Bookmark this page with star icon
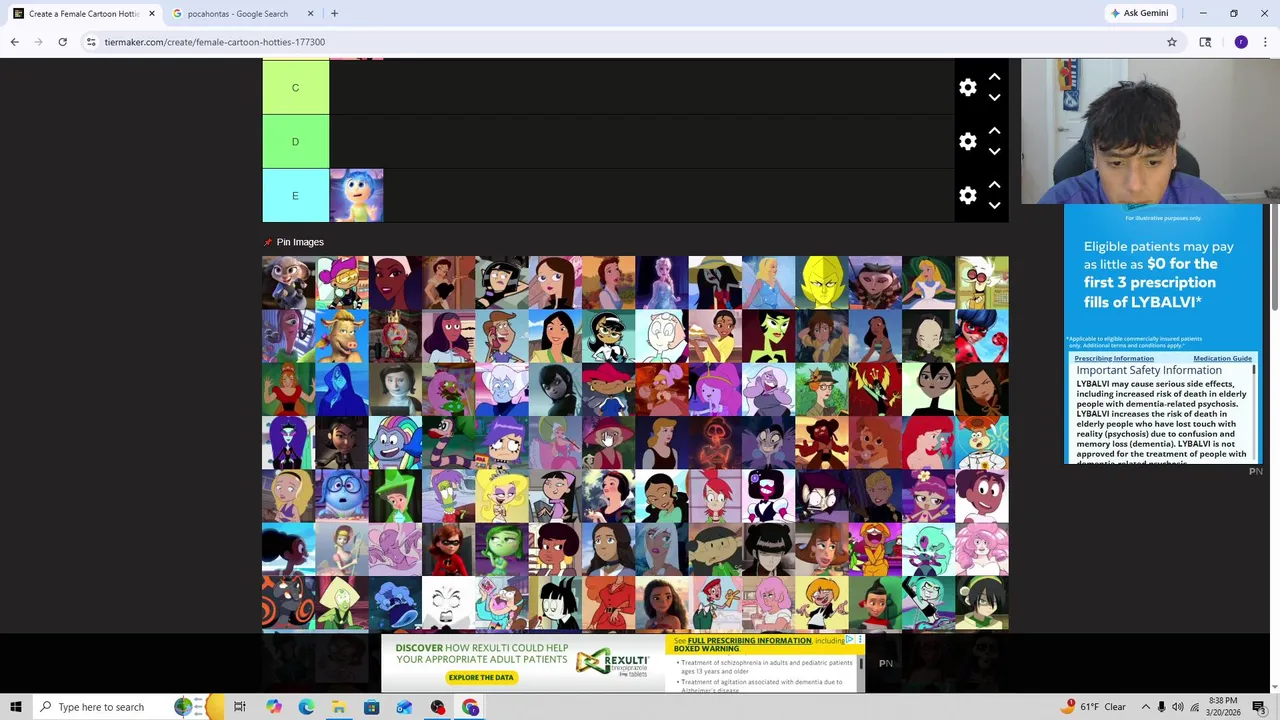Image resolution: width=1280 pixels, height=720 pixels. [1171, 42]
